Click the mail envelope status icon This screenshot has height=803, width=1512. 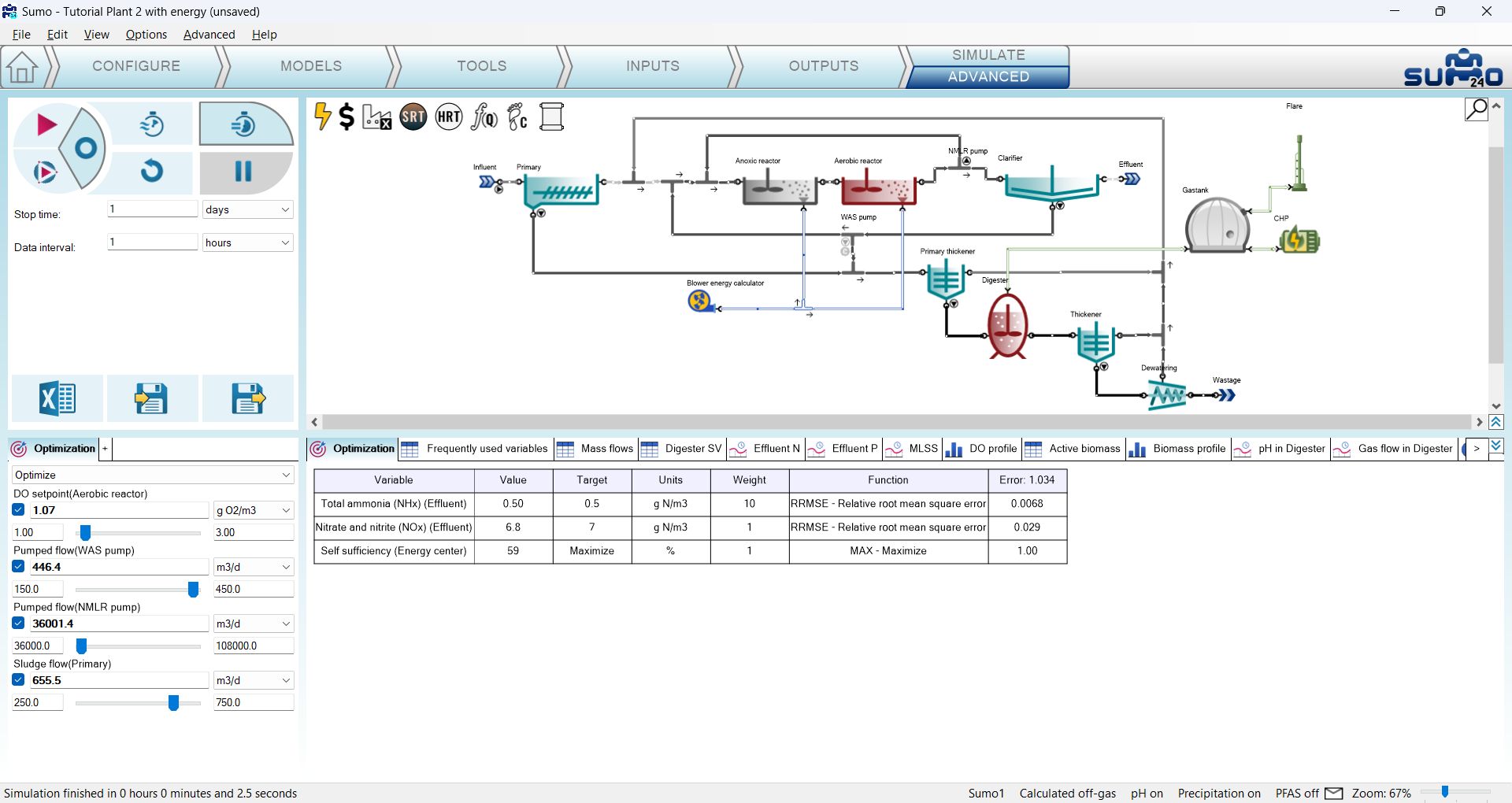pos(1334,793)
